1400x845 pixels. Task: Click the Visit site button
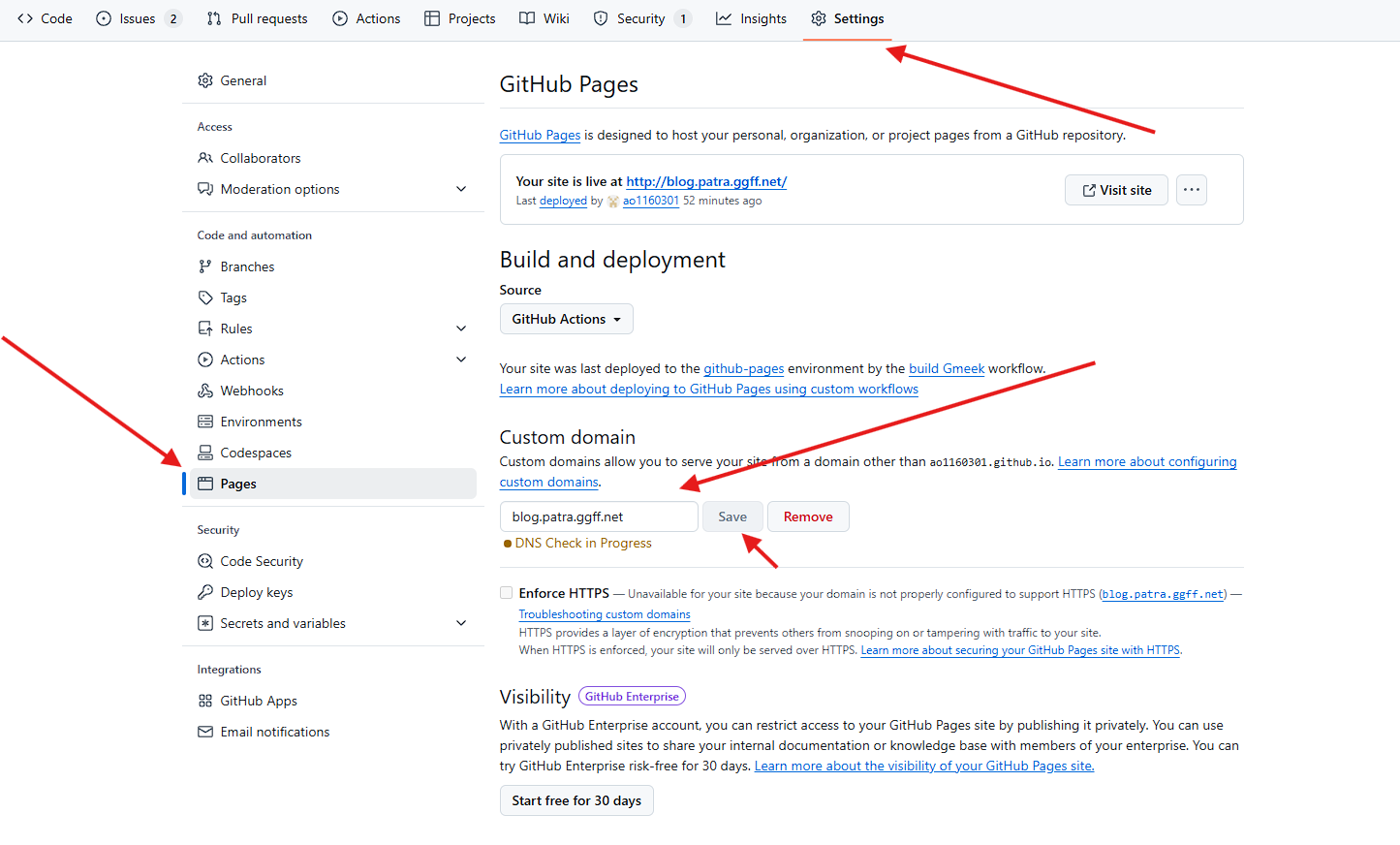(x=1116, y=190)
